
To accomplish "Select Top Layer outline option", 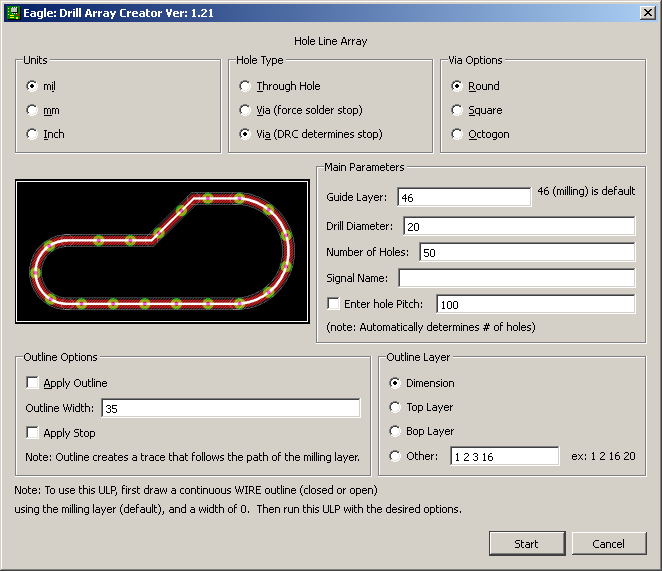I will (x=395, y=407).
